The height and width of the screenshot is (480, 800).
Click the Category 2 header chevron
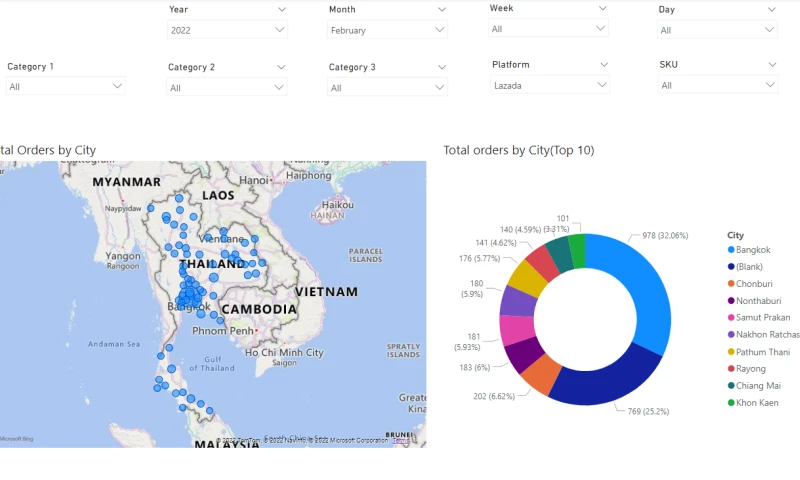(281, 67)
